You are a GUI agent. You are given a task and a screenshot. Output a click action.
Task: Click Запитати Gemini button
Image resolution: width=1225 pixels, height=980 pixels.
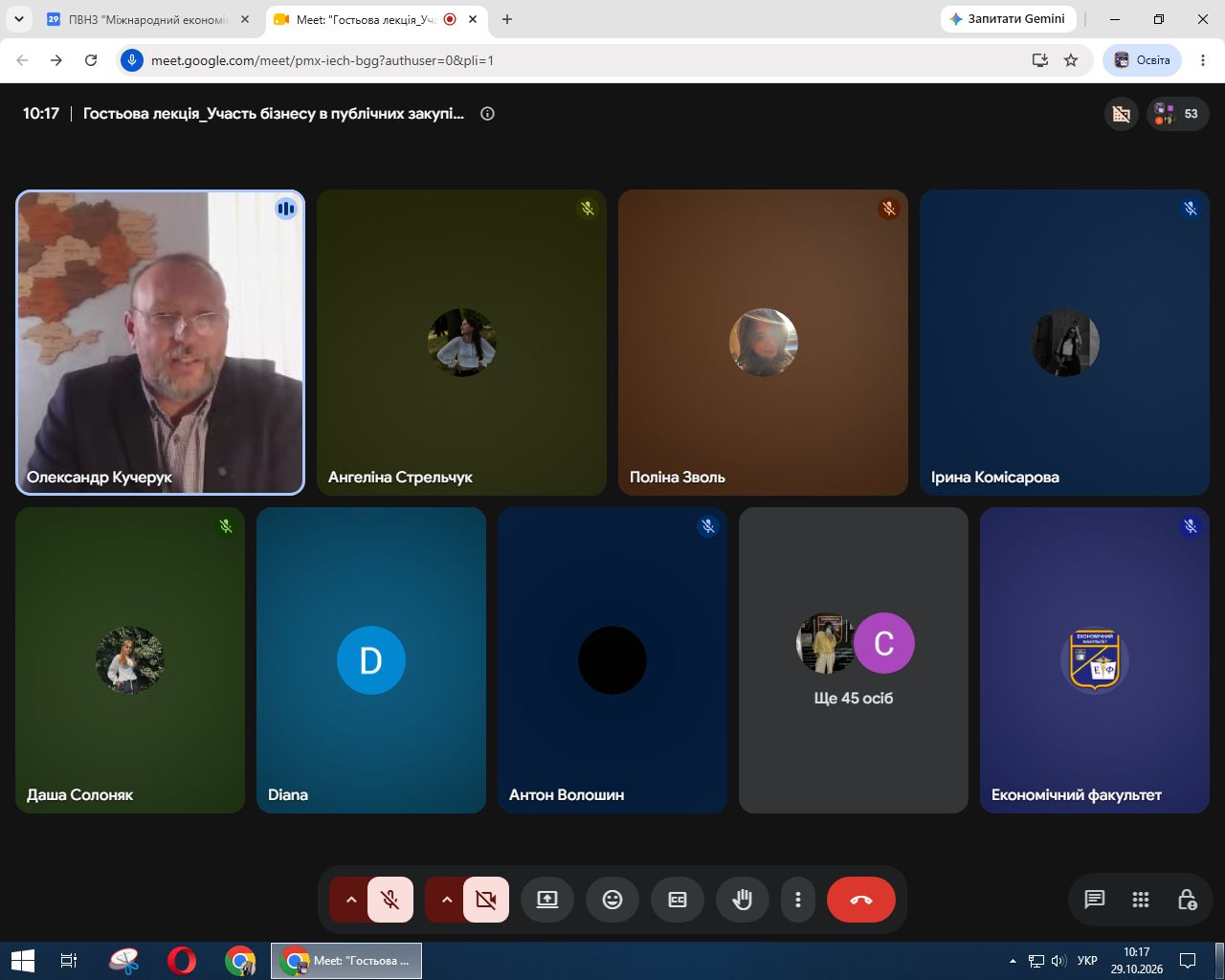pos(1008,19)
